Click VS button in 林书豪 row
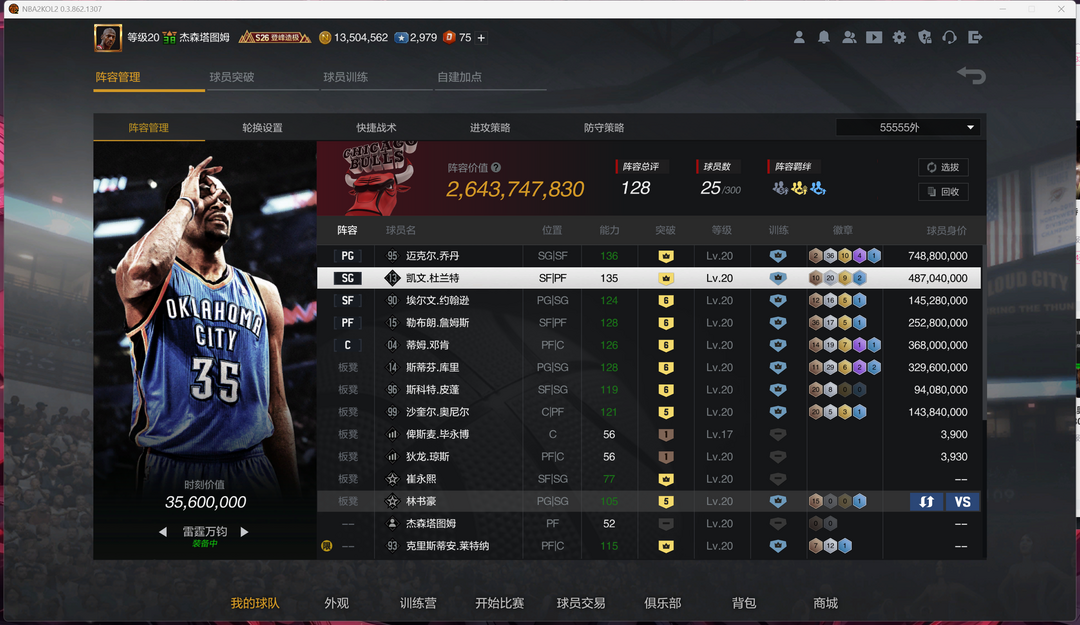This screenshot has height=625, width=1080. pyautogui.click(x=962, y=502)
